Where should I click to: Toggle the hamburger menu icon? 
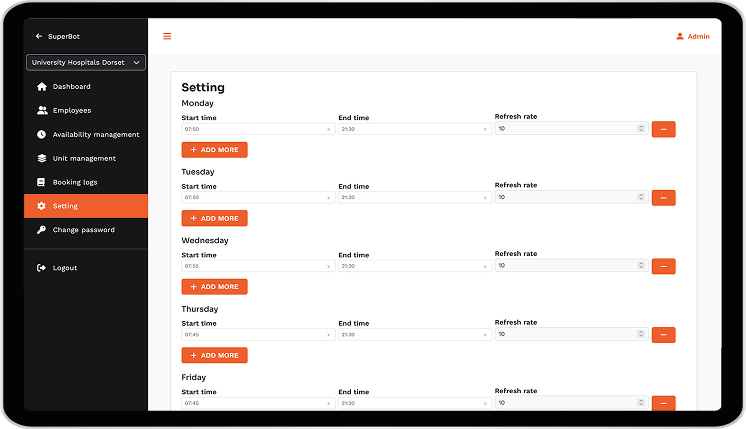click(x=167, y=36)
